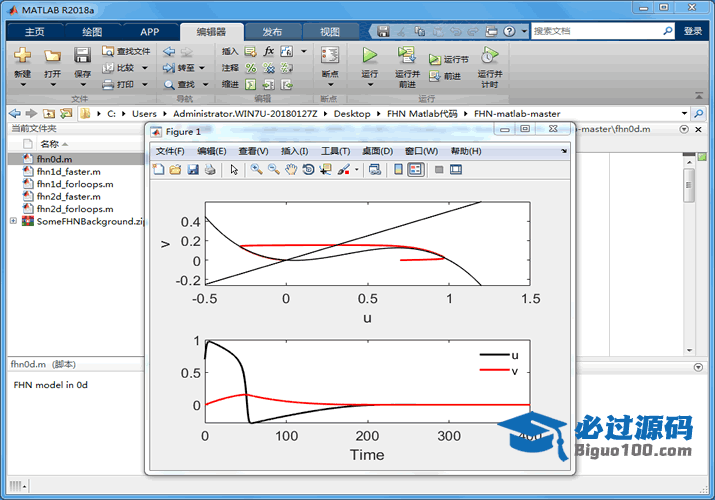
Task: Click Print Figure icon in Figure toolbar
Action: [x=210, y=170]
